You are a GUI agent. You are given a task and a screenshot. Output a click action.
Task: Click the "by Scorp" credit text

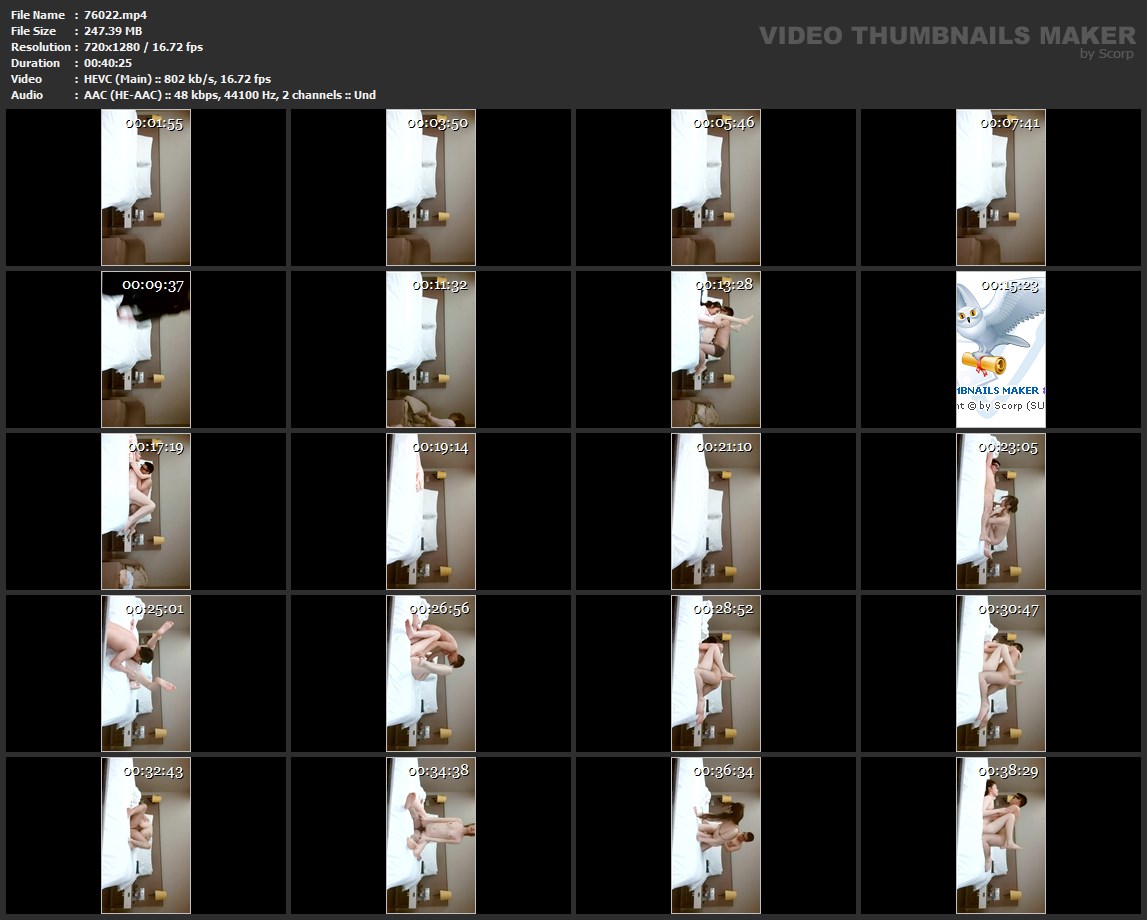(1106, 54)
